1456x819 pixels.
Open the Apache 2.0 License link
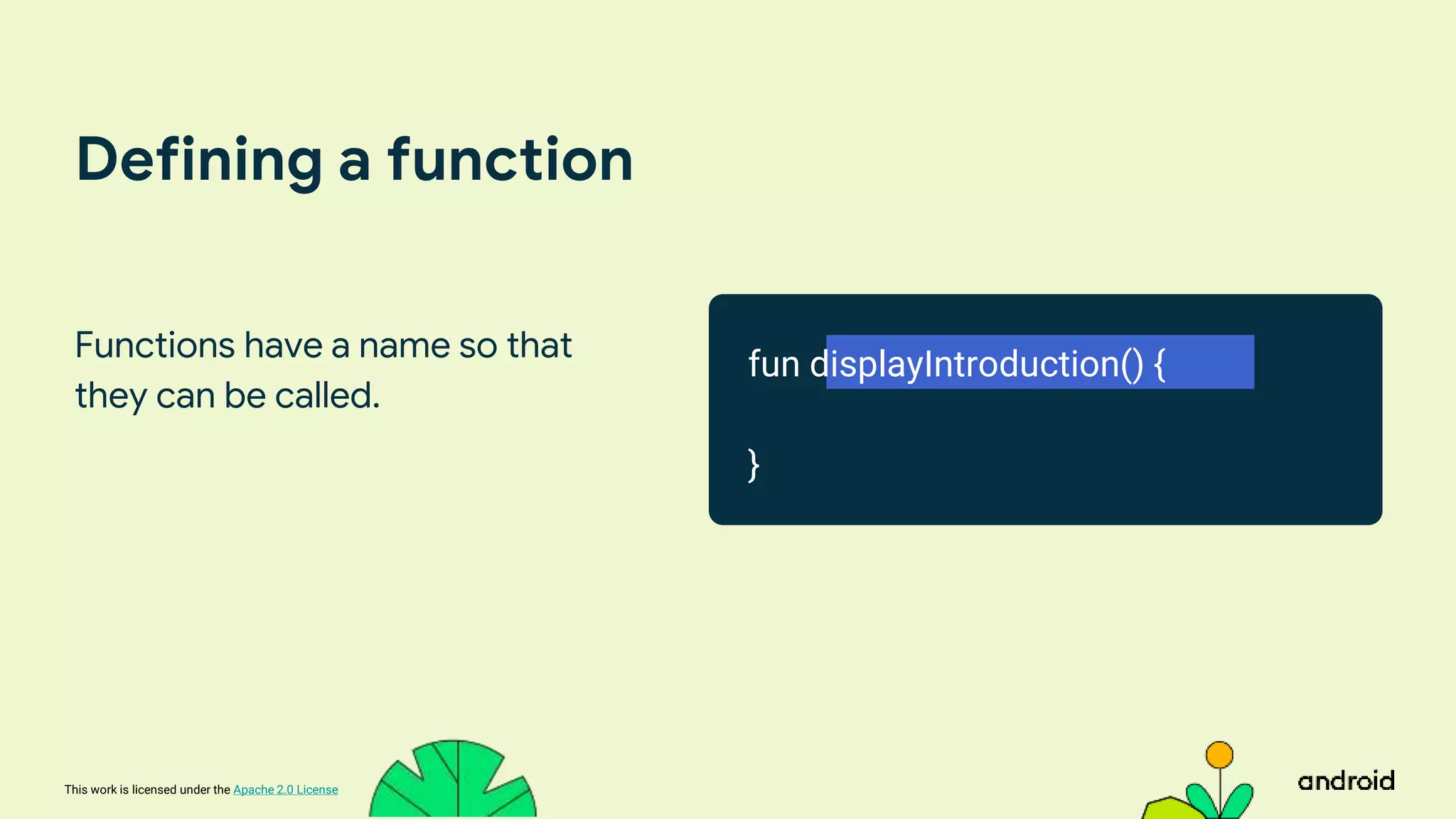click(285, 789)
